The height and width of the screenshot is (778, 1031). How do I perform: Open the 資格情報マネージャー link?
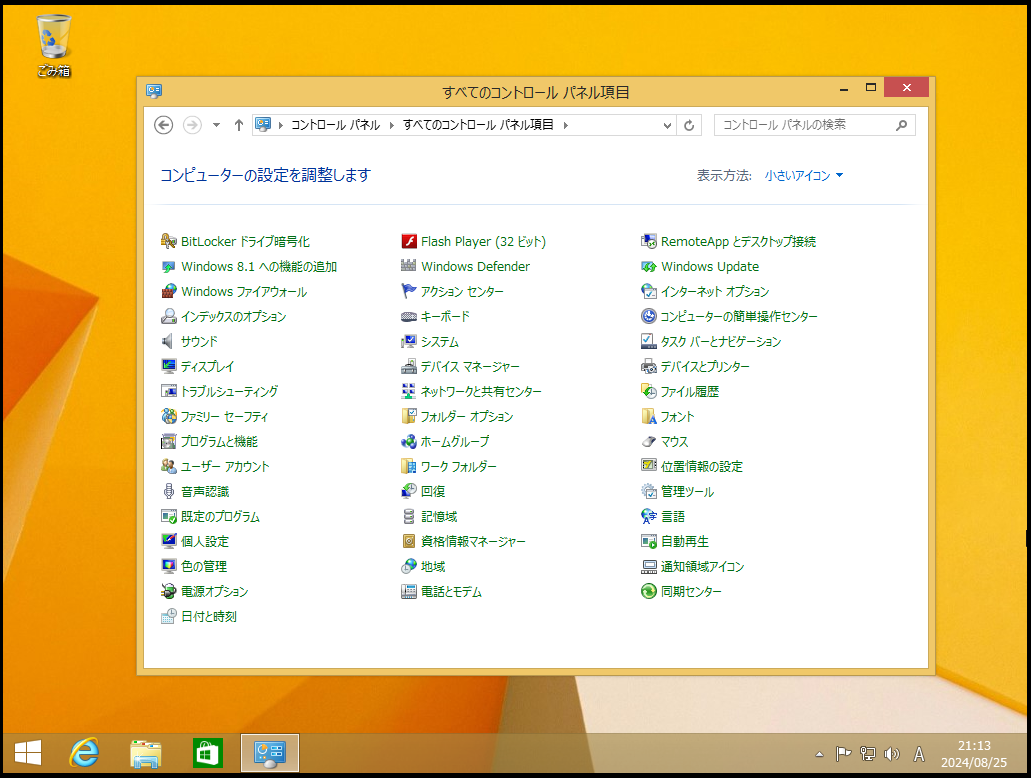click(473, 541)
